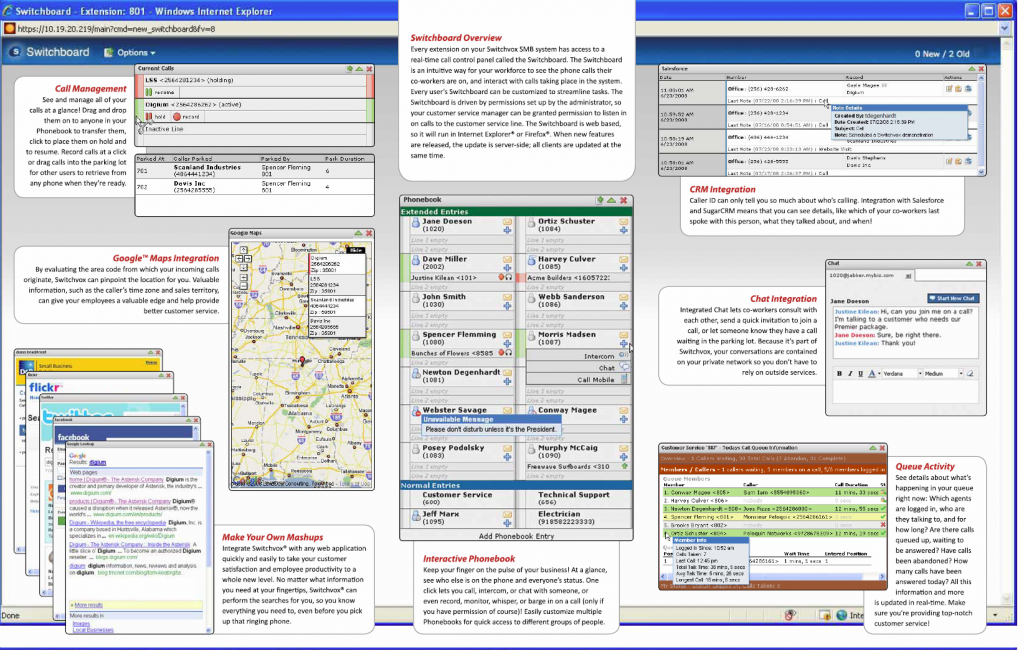Screen dimensions: 1024x650
Task: Click Posey Podolsky's voicemail envelope icon
Action: (x=507, y=449)
